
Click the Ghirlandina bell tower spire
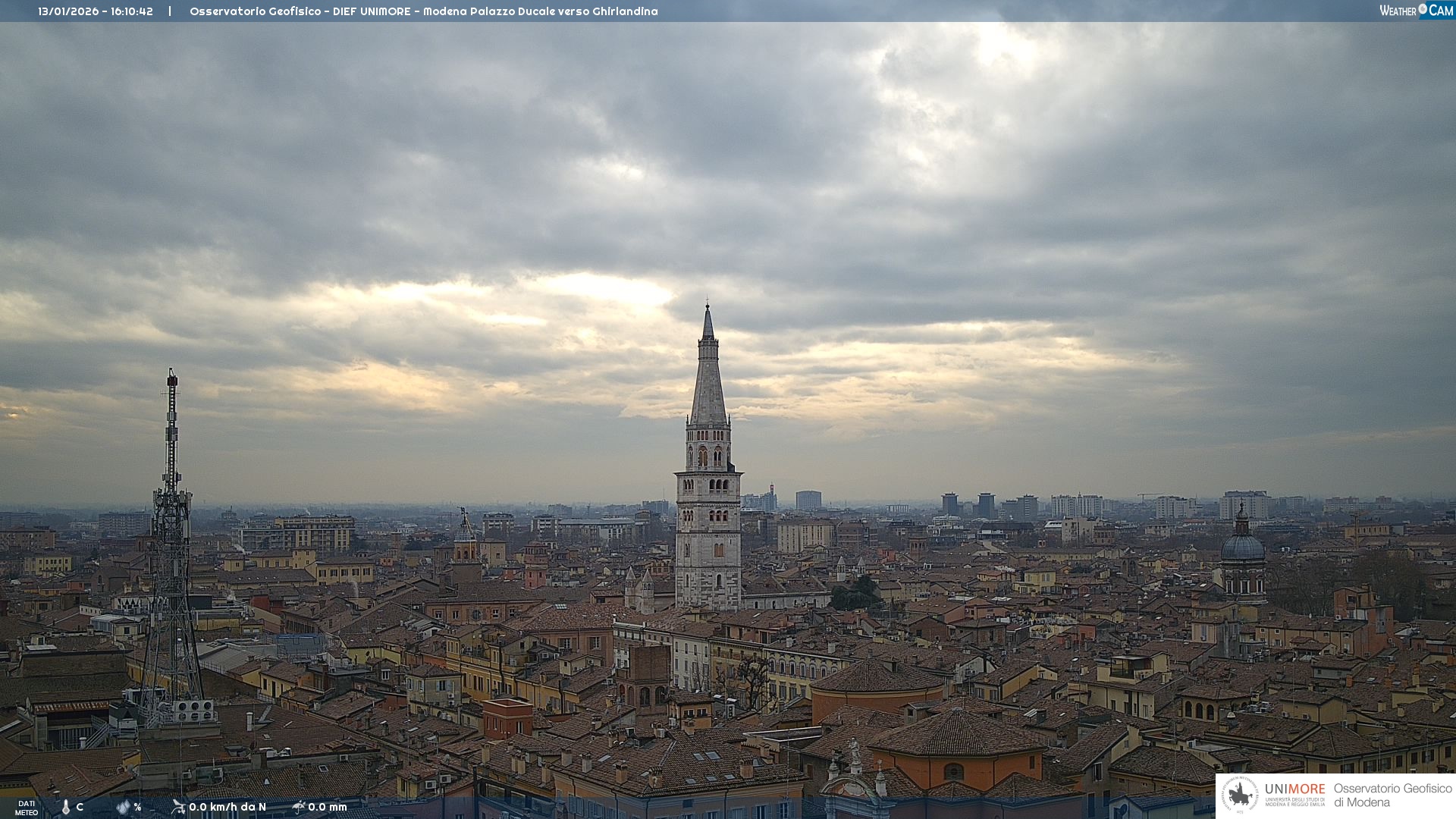(x=708, y=379)
